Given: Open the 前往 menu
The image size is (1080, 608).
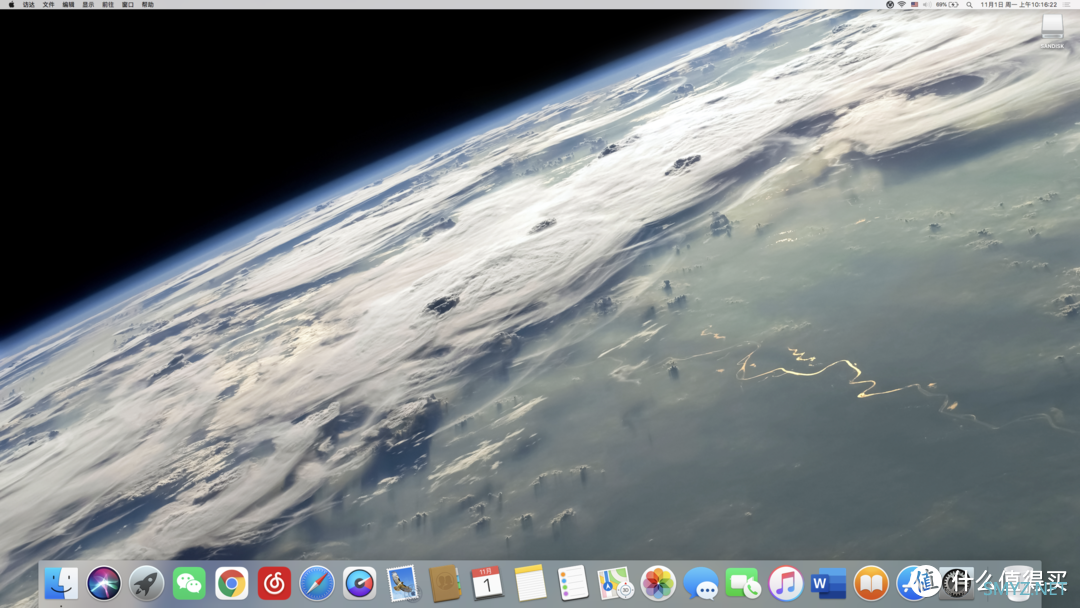Looking at the screenshot, I should pyautogui.click(x=108, y=5).
